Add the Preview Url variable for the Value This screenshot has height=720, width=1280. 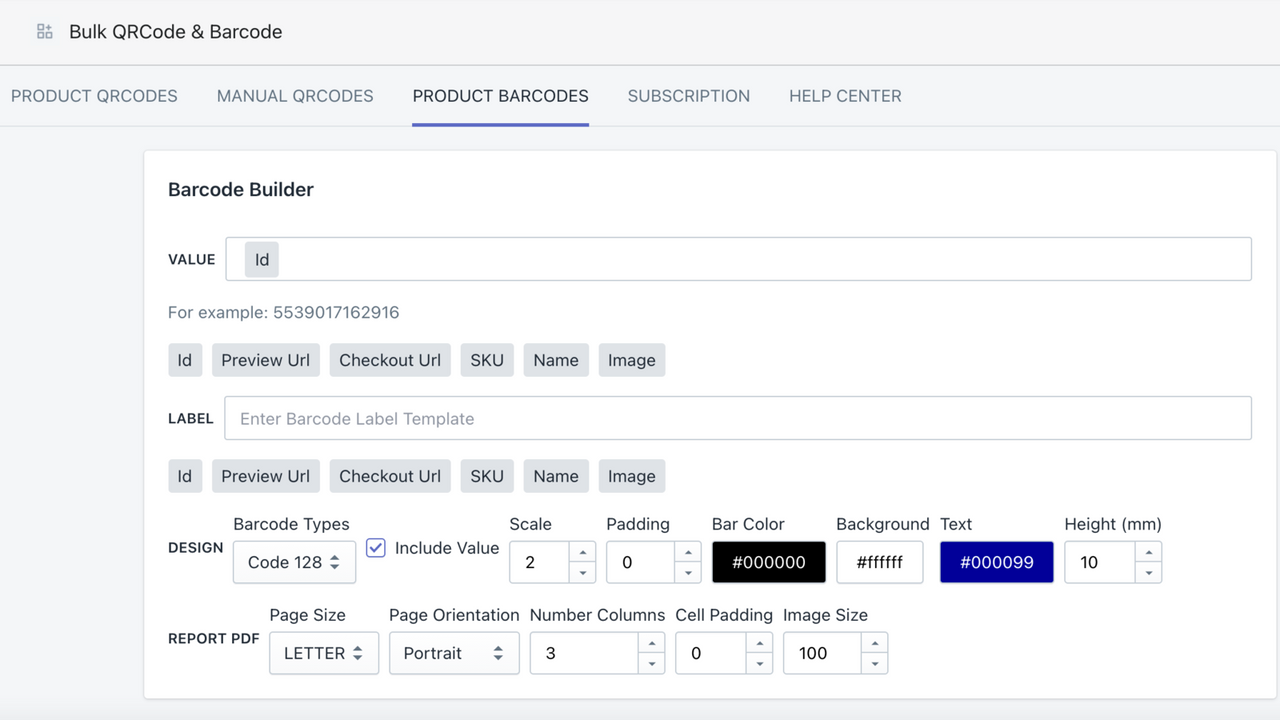[265, 359]
